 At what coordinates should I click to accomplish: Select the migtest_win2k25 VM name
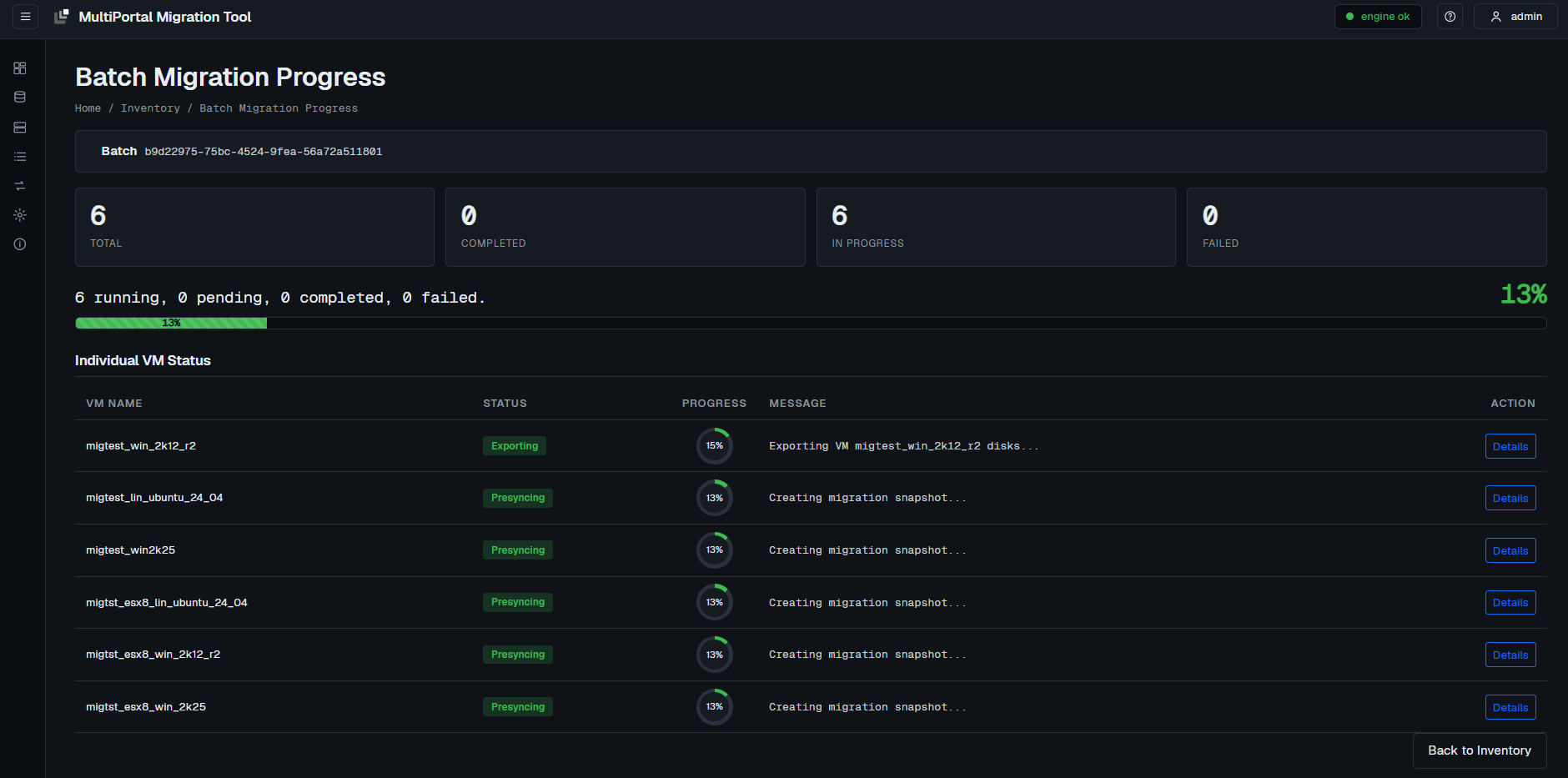coord(130,550)
